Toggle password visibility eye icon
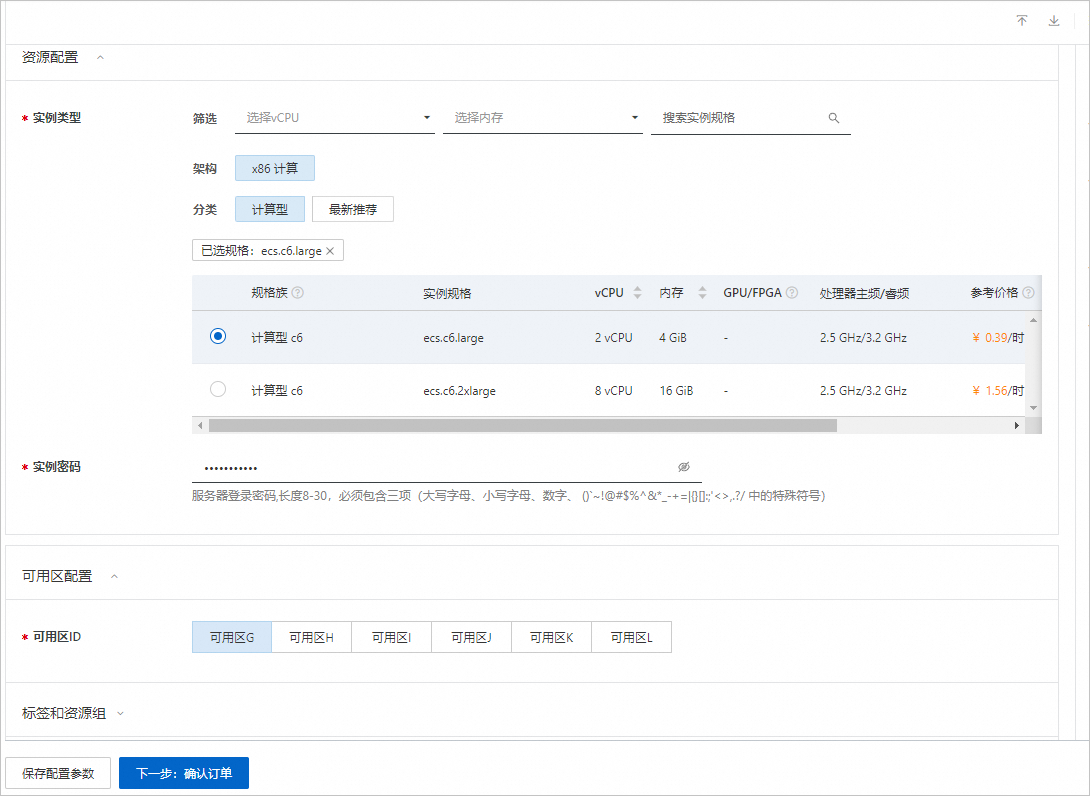The width and height of the screenshot is (1090, 796). point(683,467)
